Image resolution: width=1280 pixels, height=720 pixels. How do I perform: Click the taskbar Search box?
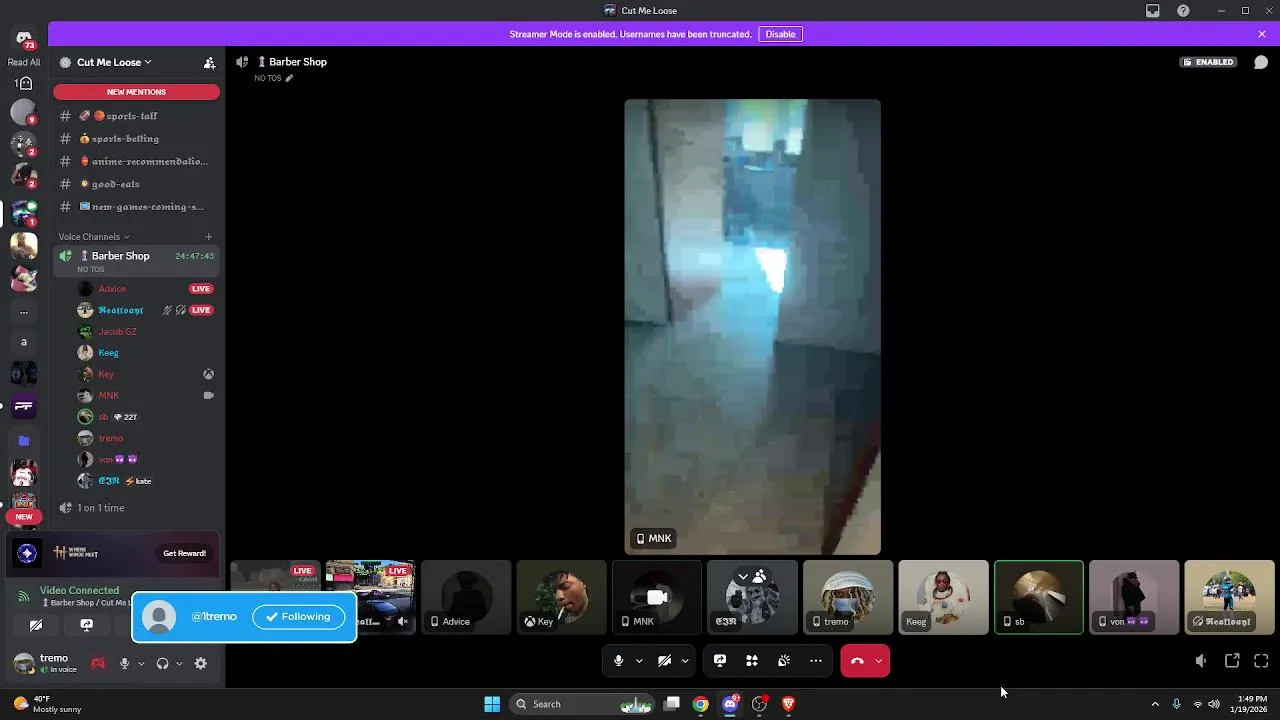(x=582, y=704)
